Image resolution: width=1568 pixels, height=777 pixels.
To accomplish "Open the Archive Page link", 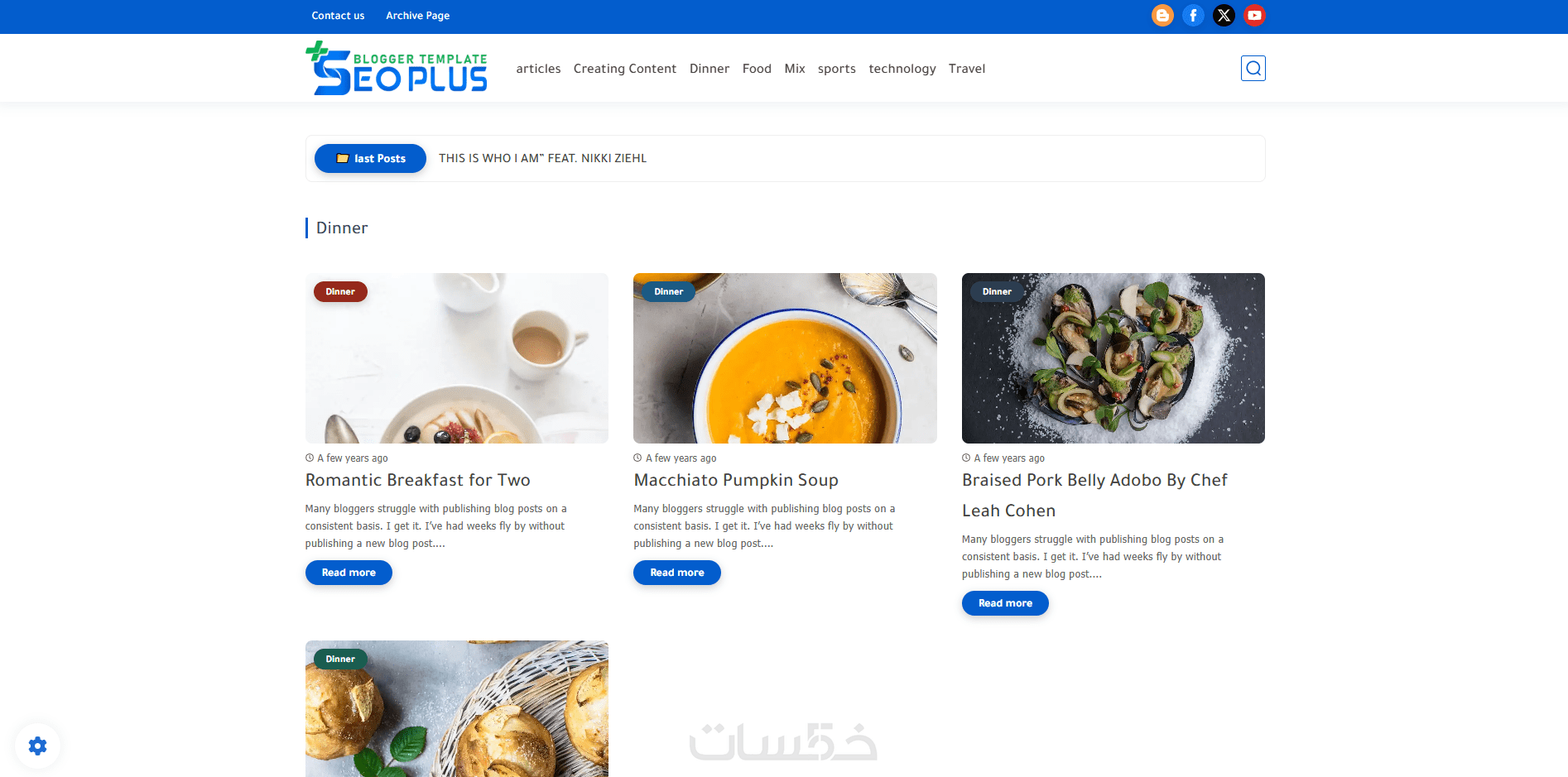I will [x=418, y=16].
